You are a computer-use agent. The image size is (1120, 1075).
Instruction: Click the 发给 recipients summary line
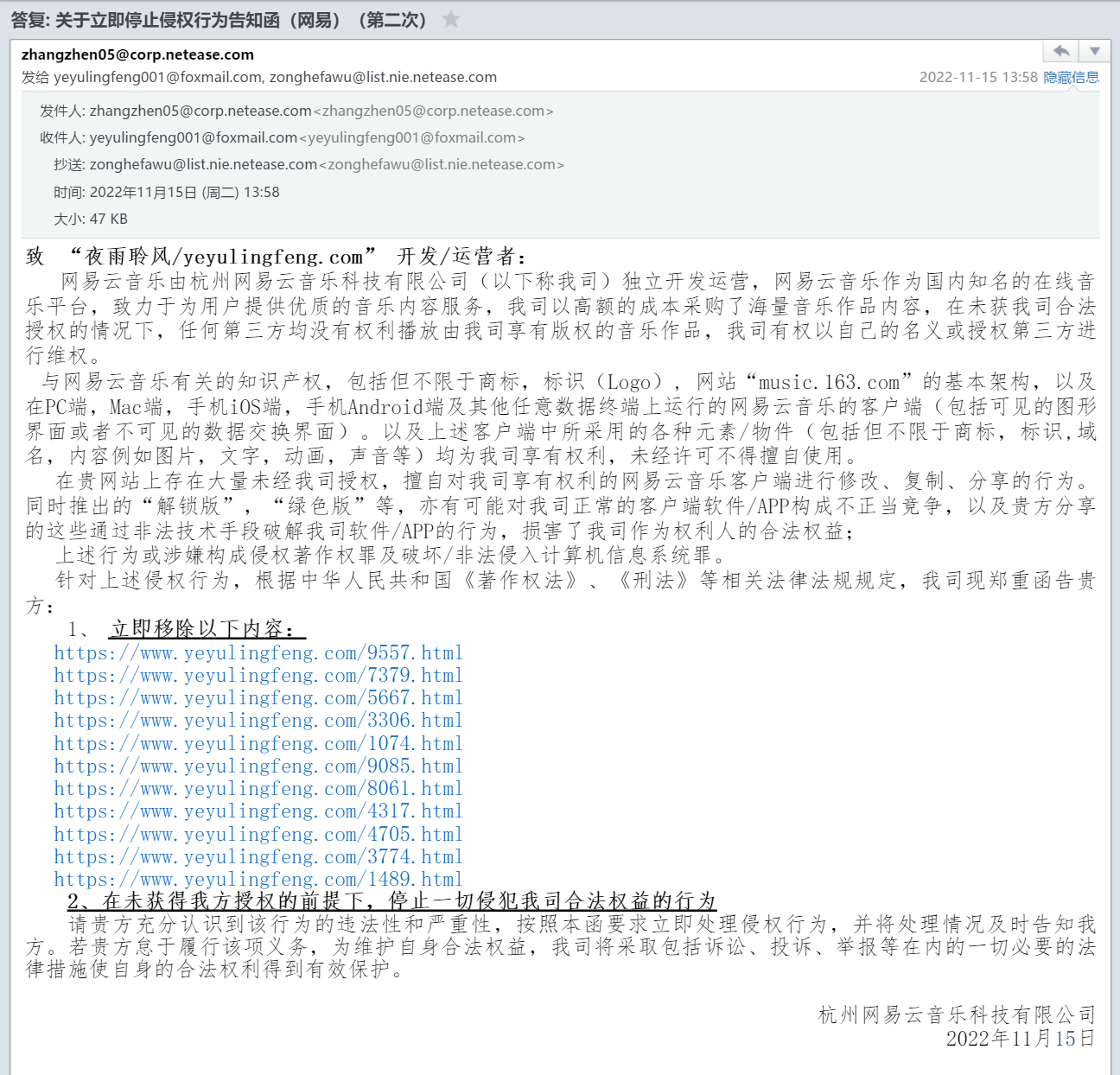[259, 77]
